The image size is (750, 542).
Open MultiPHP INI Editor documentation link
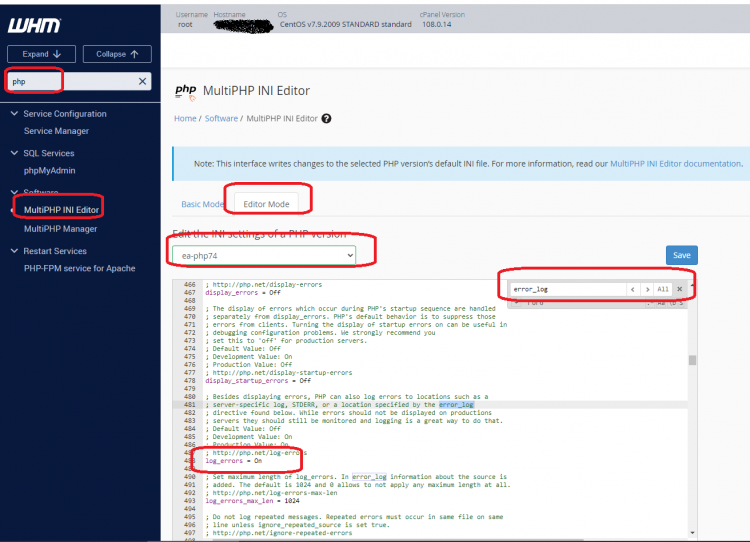point(675,163)
